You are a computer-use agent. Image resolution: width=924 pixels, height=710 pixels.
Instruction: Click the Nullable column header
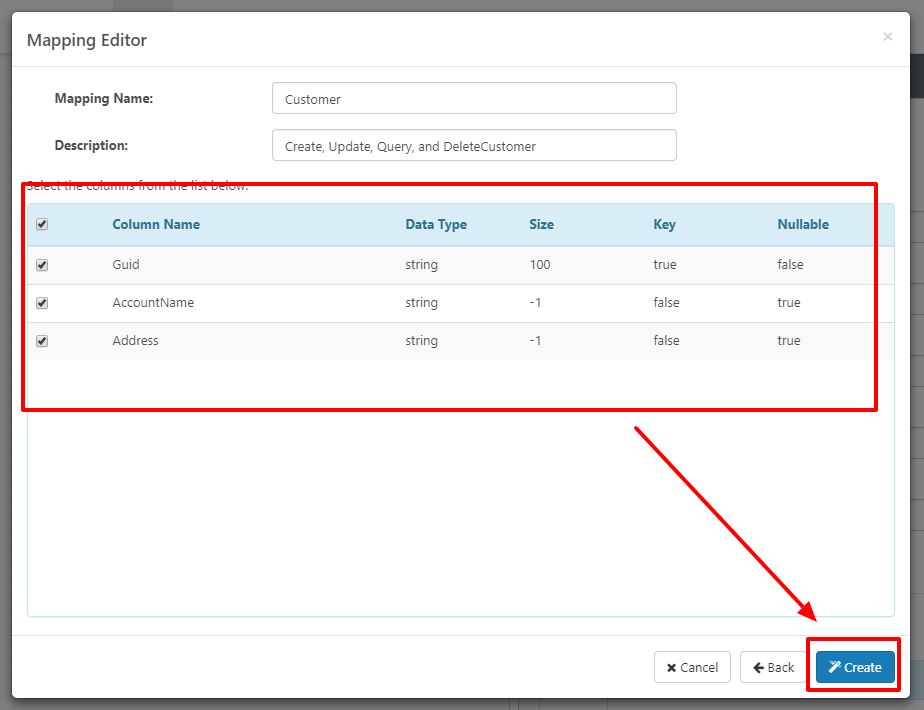tap(803, 224)
